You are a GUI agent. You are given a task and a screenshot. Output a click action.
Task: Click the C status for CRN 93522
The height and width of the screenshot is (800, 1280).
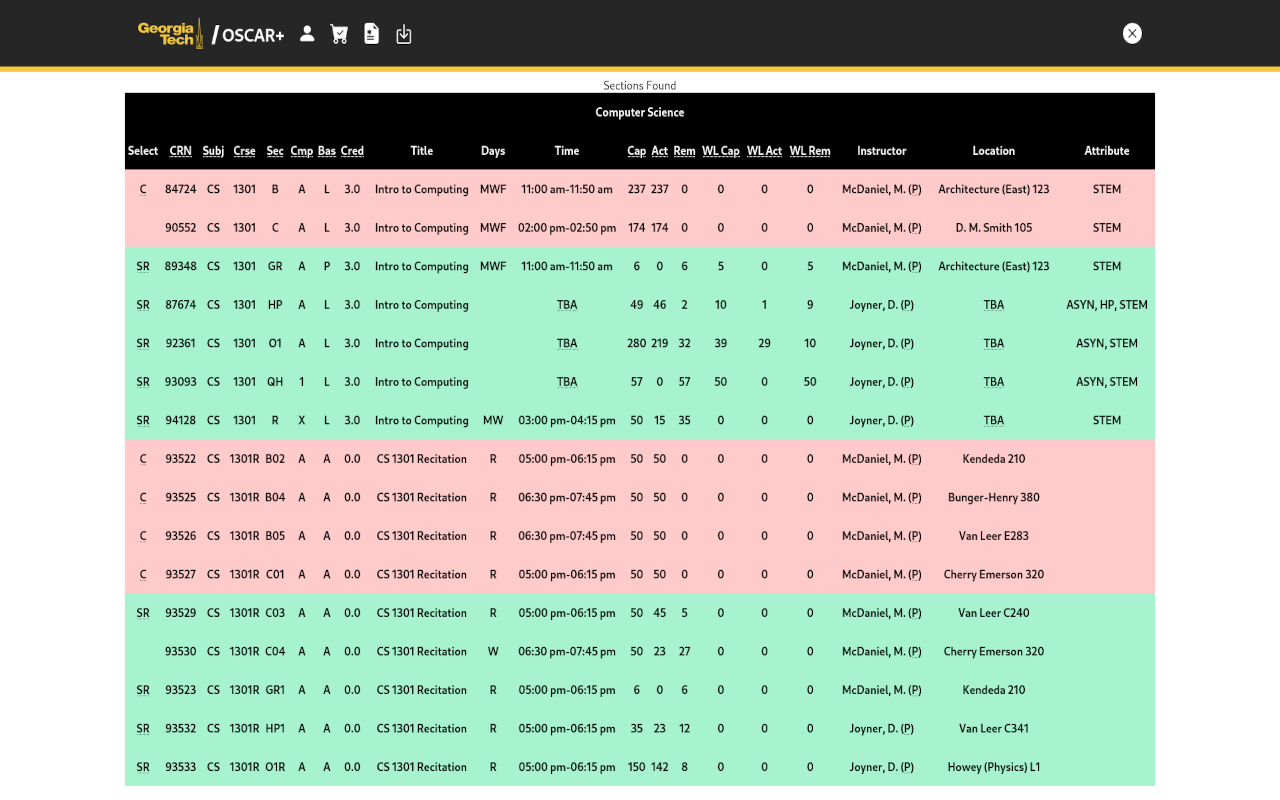coord(143,459)
